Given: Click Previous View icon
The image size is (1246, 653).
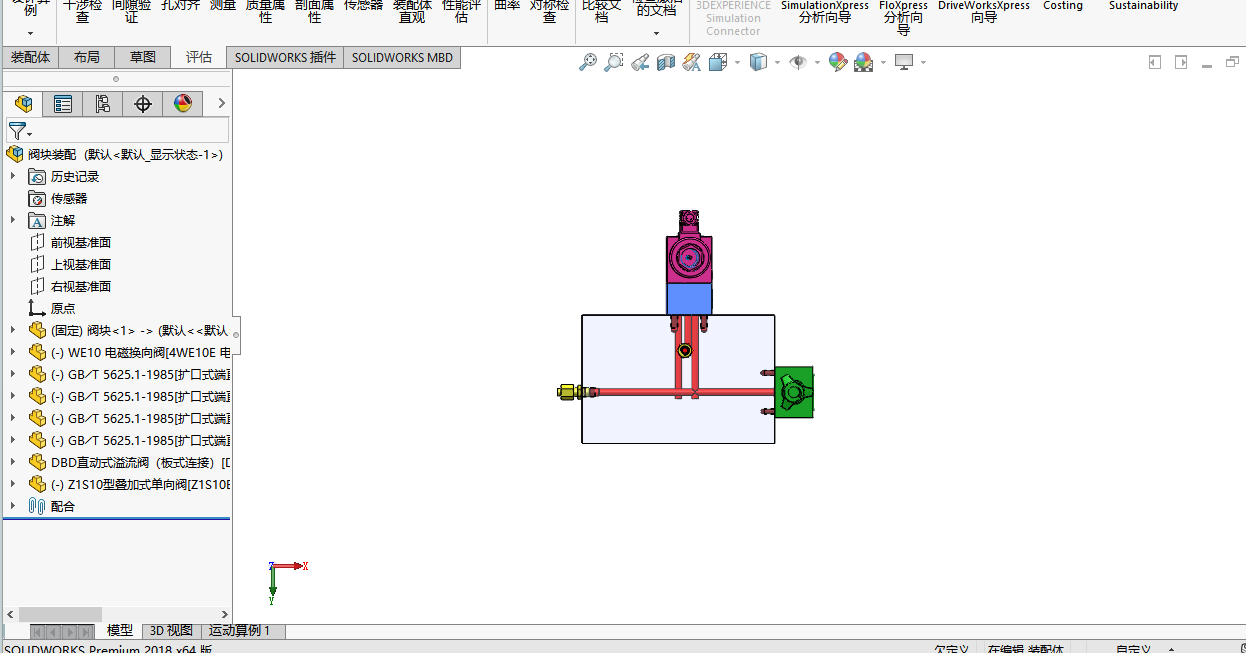Looking at the screenshot, I should 640,62.
